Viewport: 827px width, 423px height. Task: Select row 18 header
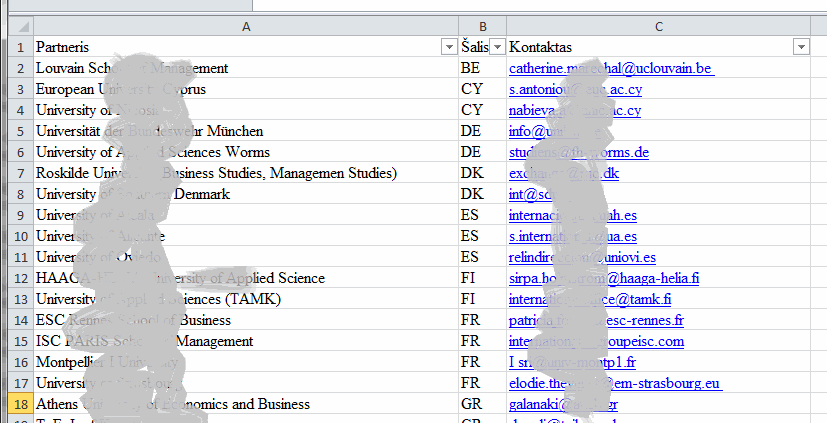tap(16, 404)
